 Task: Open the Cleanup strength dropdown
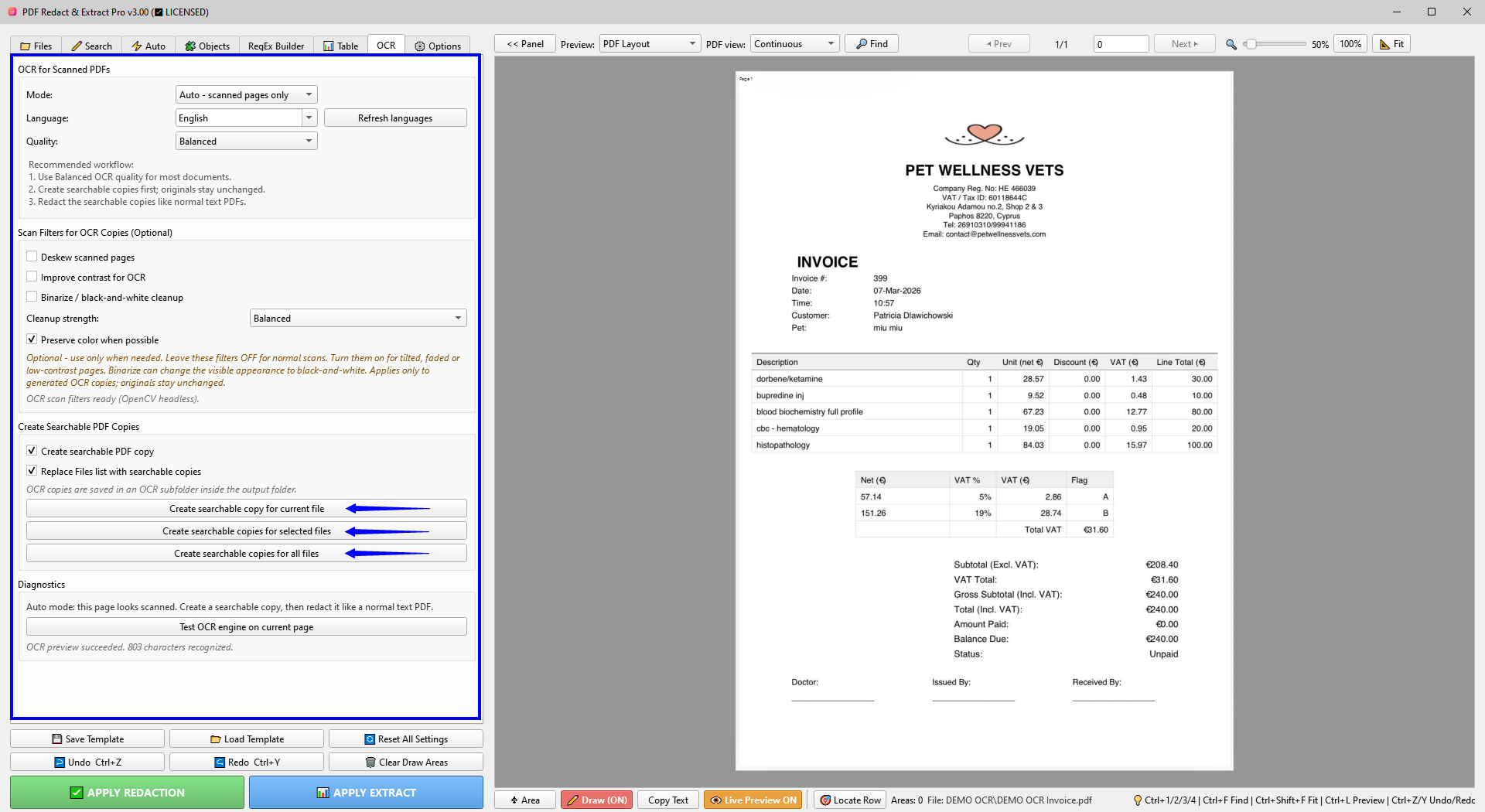(358, 318)
